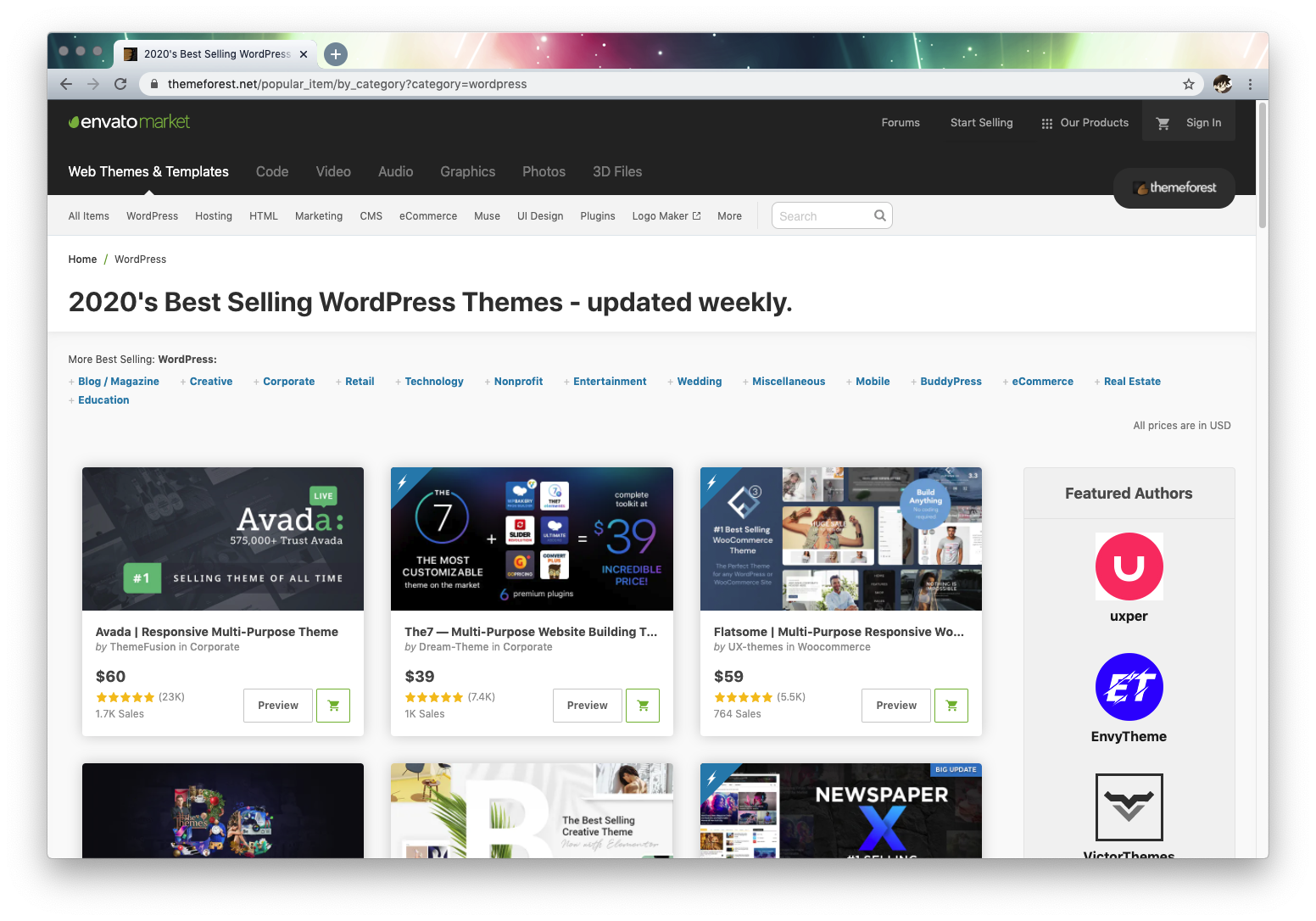Open the More categories dropdown
This screenshot has width=1316, height=921.
point(729,216)
